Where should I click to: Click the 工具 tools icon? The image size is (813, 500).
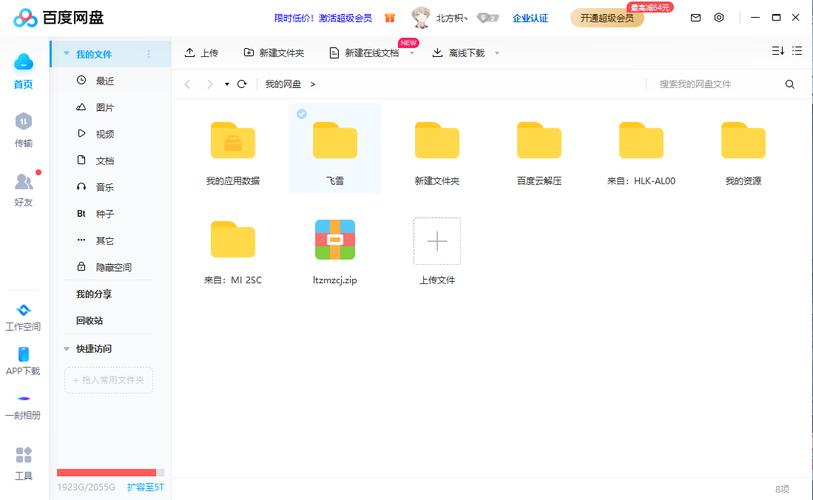tap(23, 463)
